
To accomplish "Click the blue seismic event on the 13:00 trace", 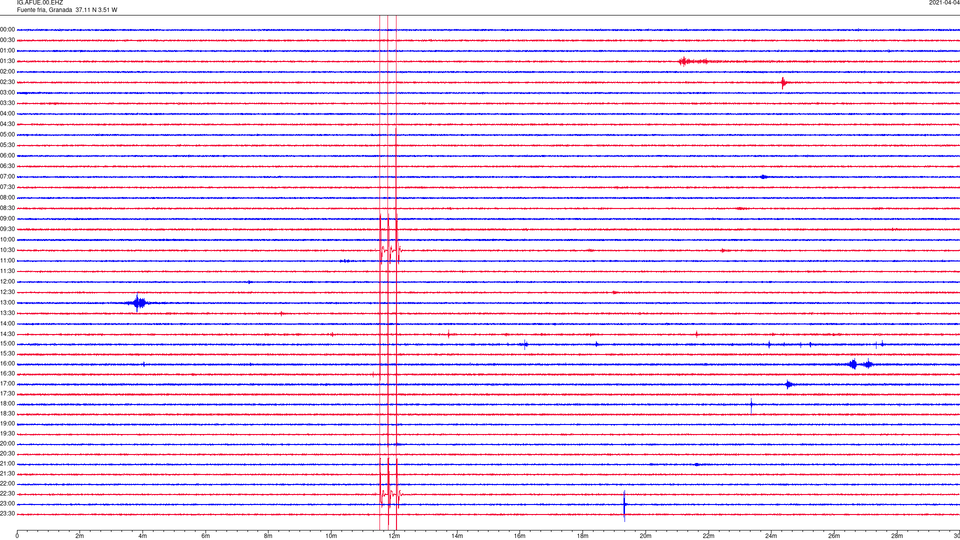I will [x=138, y=302].
